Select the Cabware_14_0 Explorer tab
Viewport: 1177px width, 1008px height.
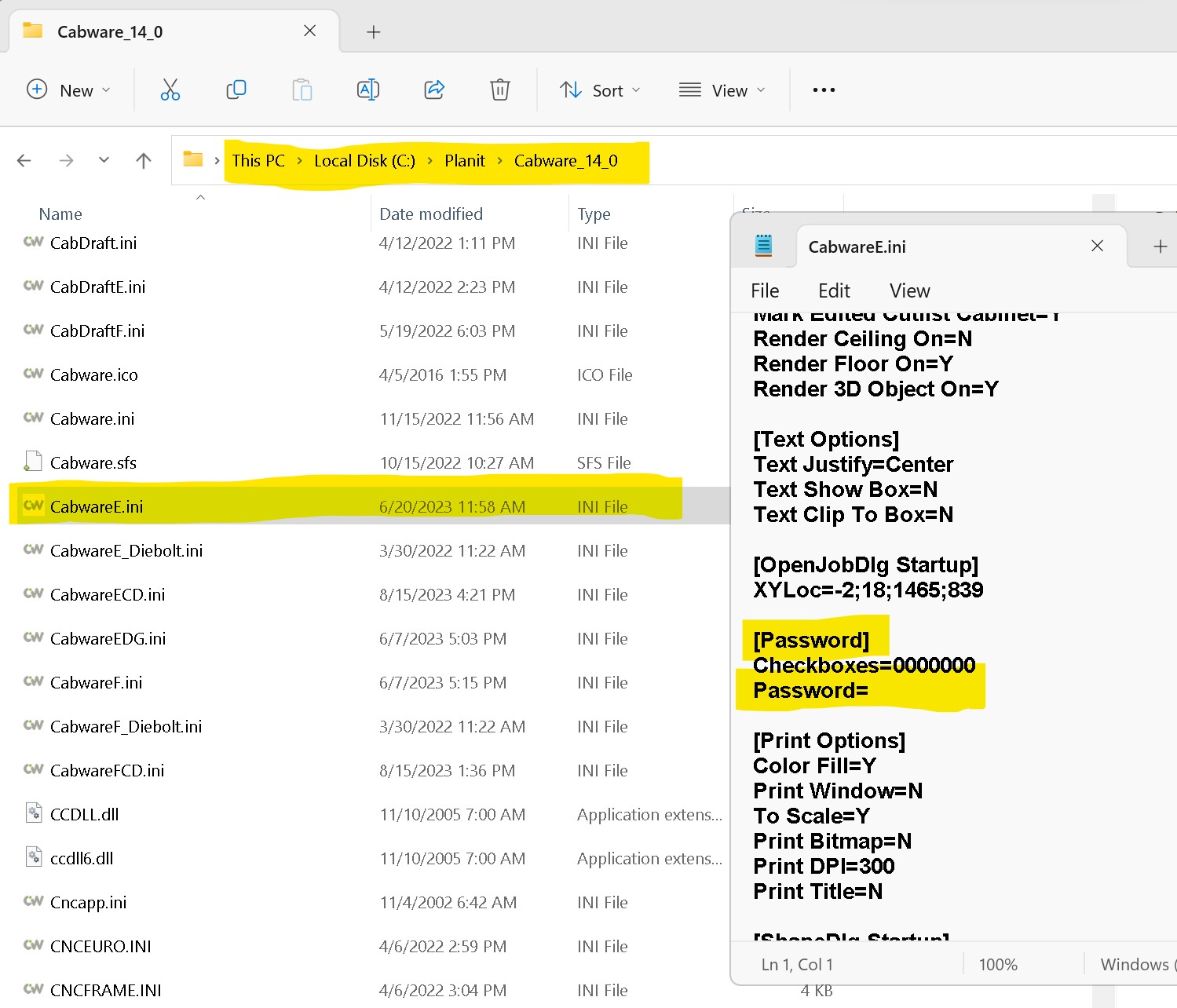[x=174, y=31]
